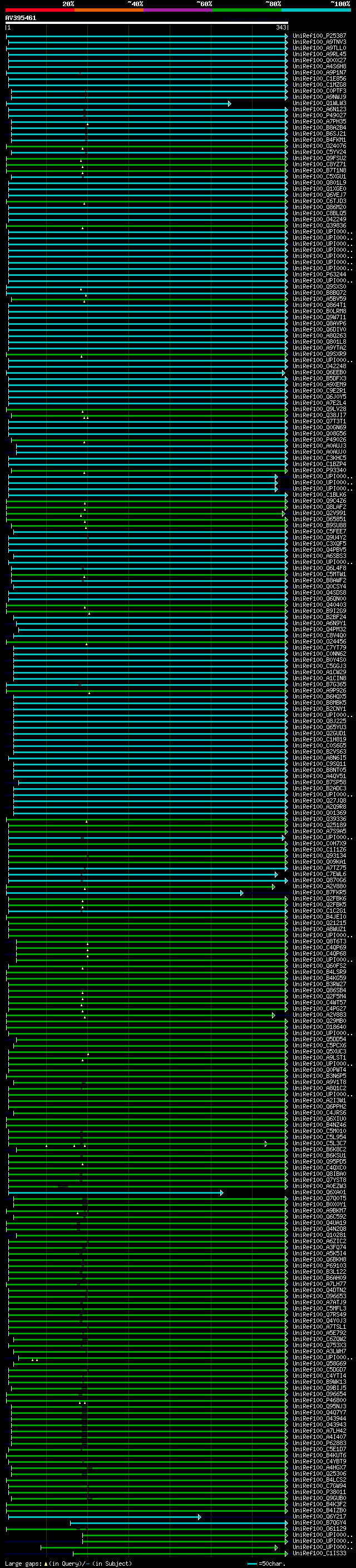Click arrowhead at end of UniRef100_P25387 bar

pos(286,37)
